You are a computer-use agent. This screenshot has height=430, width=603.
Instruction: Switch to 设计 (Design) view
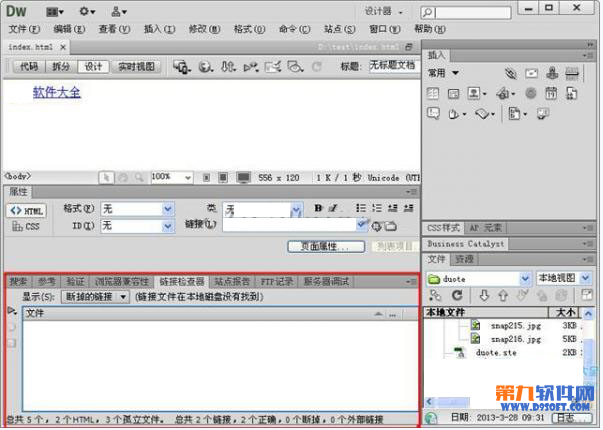(x=93, y=67)
